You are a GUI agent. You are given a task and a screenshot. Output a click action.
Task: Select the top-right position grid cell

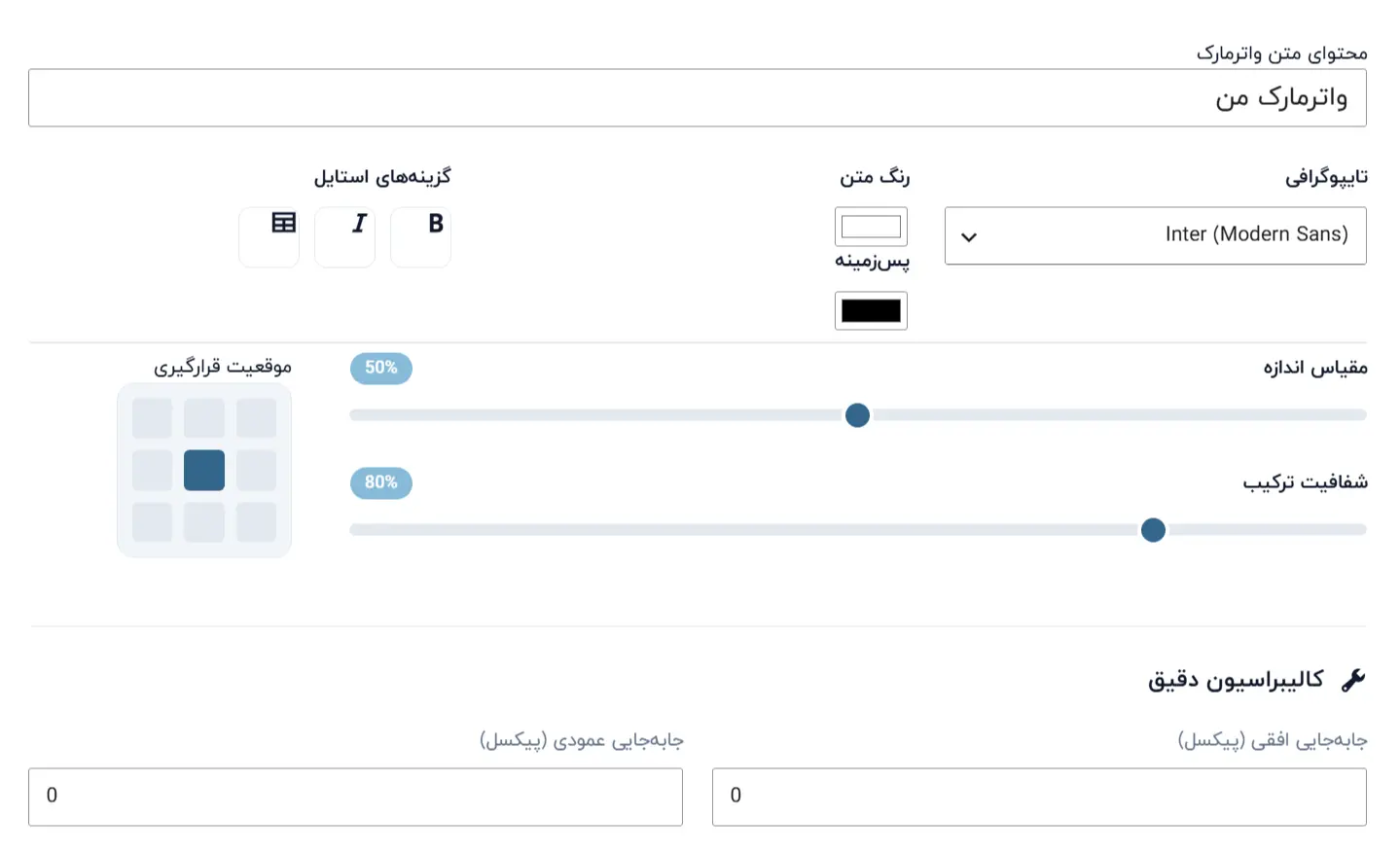coord(257,418)
